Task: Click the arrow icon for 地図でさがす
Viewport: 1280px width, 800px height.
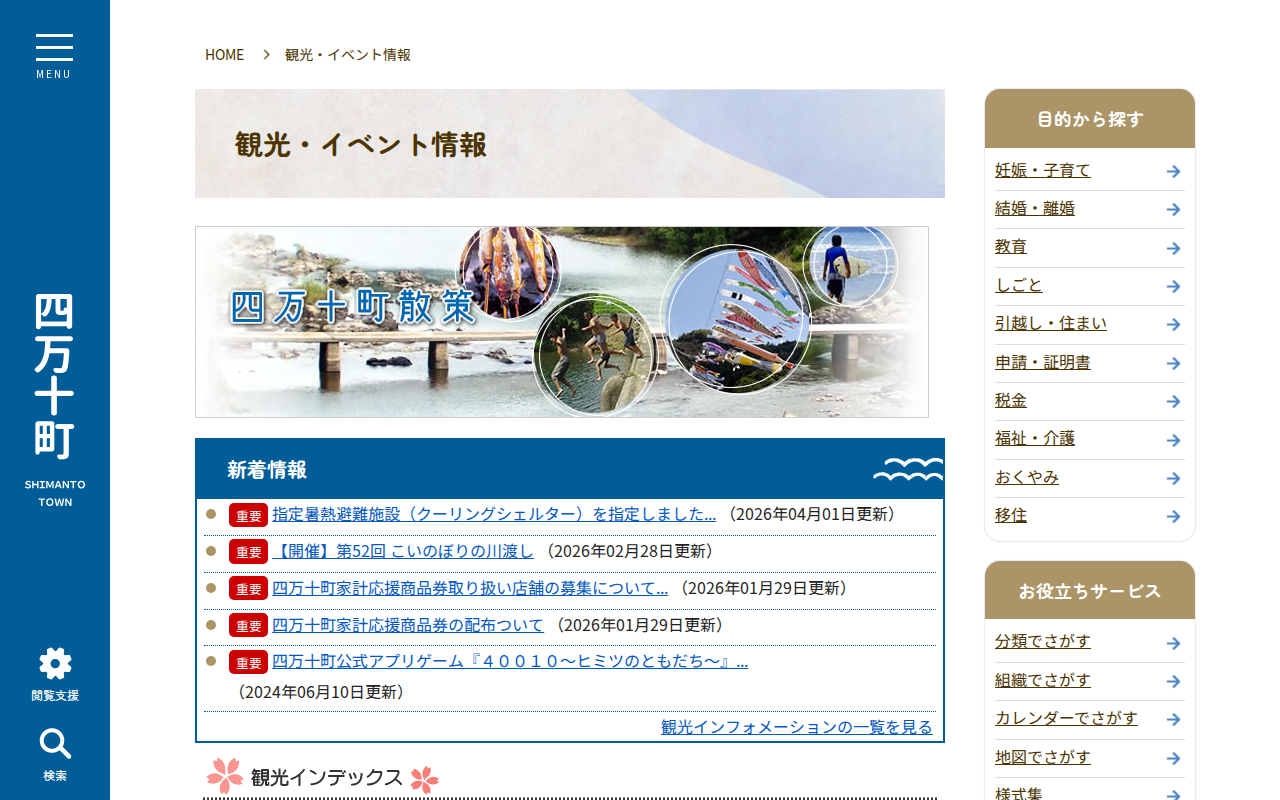Action: (1171, 758)
